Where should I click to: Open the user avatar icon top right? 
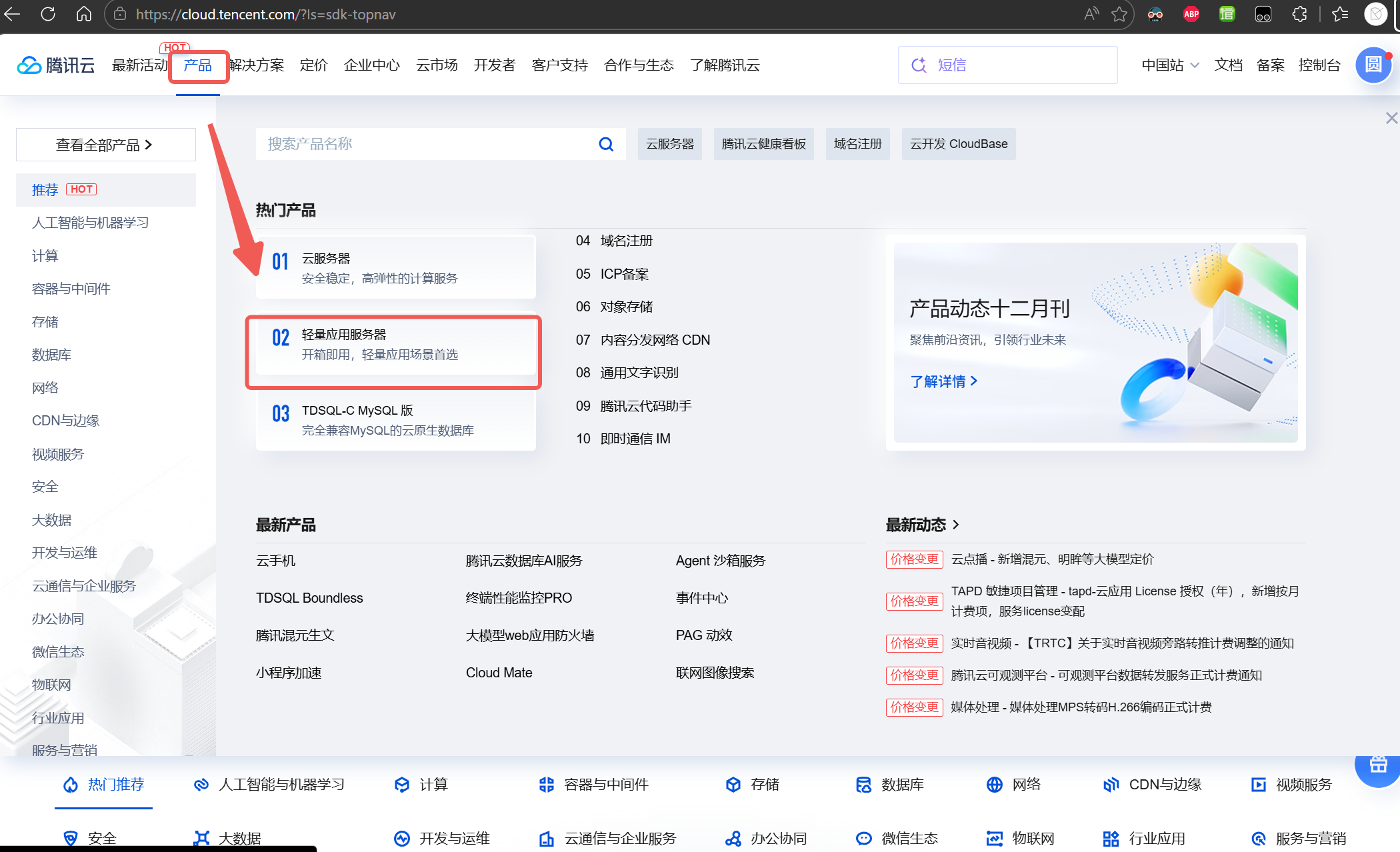pos(1373,65)
